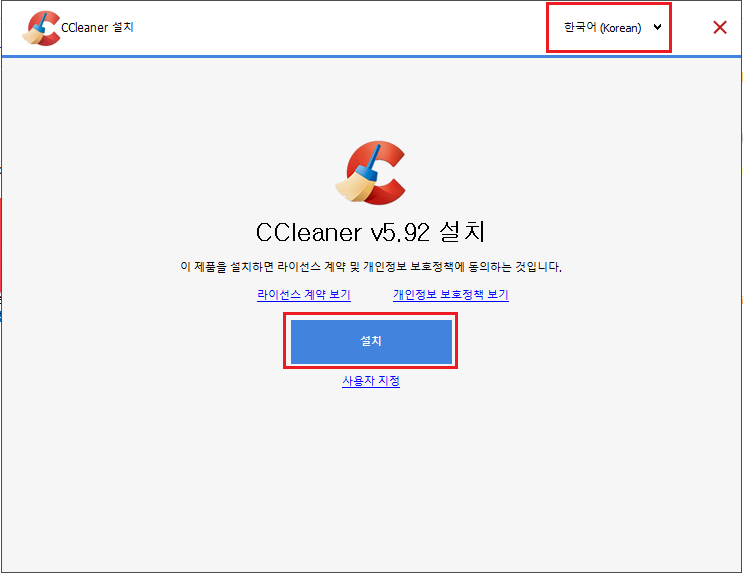Screen dimensions: 743x574
Task: Click the large CCleaner broom logo
Action: click(x=371, y=173)
